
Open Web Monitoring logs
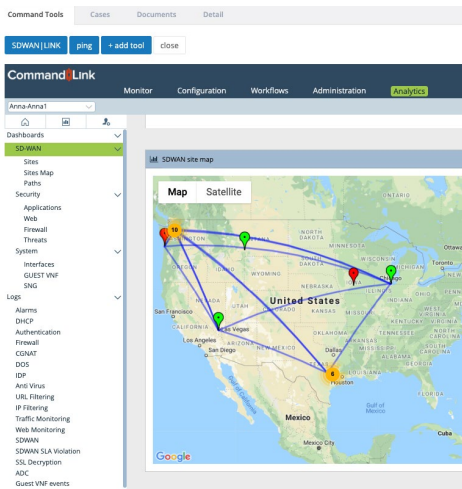[x=40, y=430]
